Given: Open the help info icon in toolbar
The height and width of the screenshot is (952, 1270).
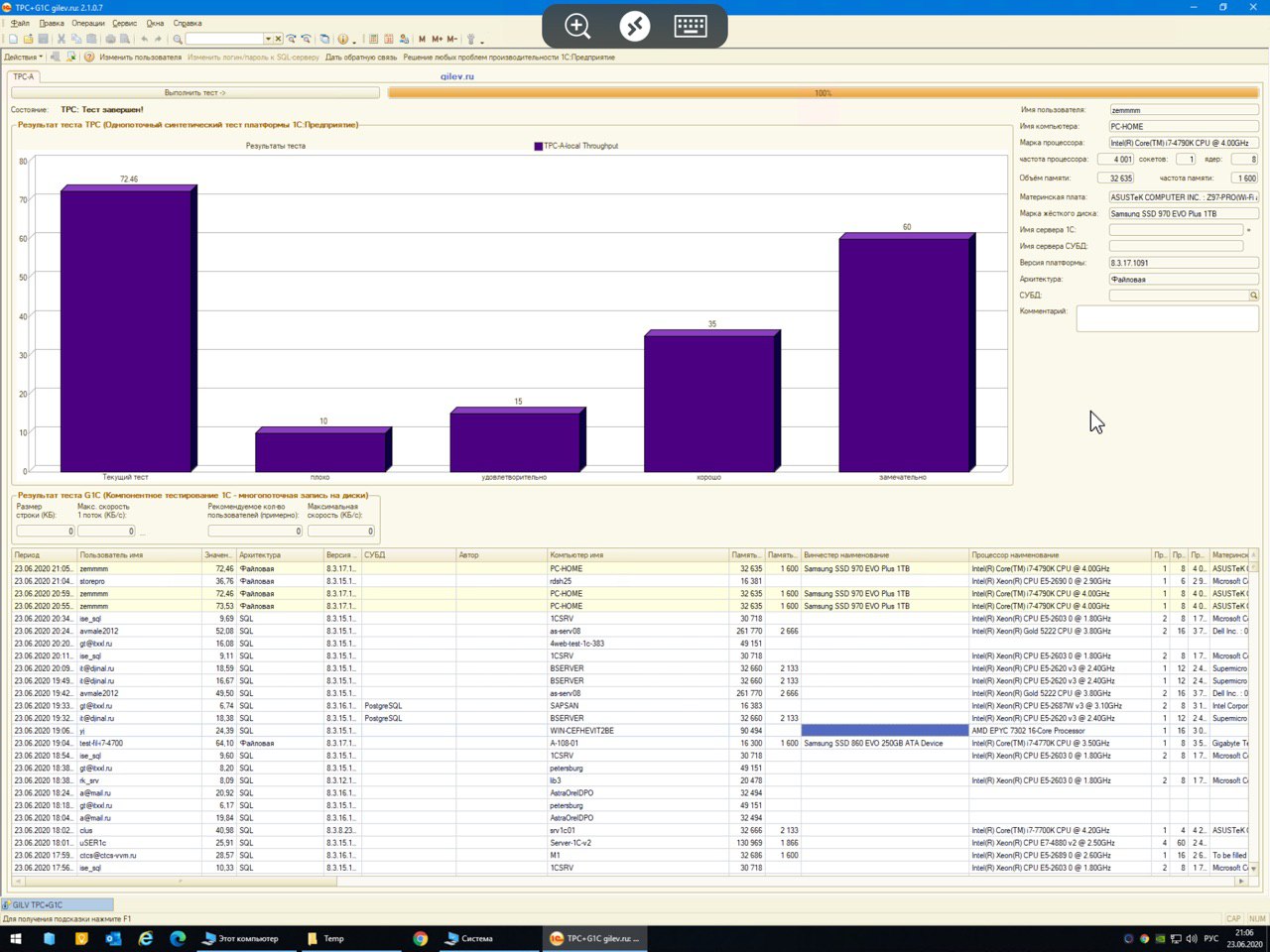Looking at the screenshot, I should pyautogui.click(x=342, y=39).
